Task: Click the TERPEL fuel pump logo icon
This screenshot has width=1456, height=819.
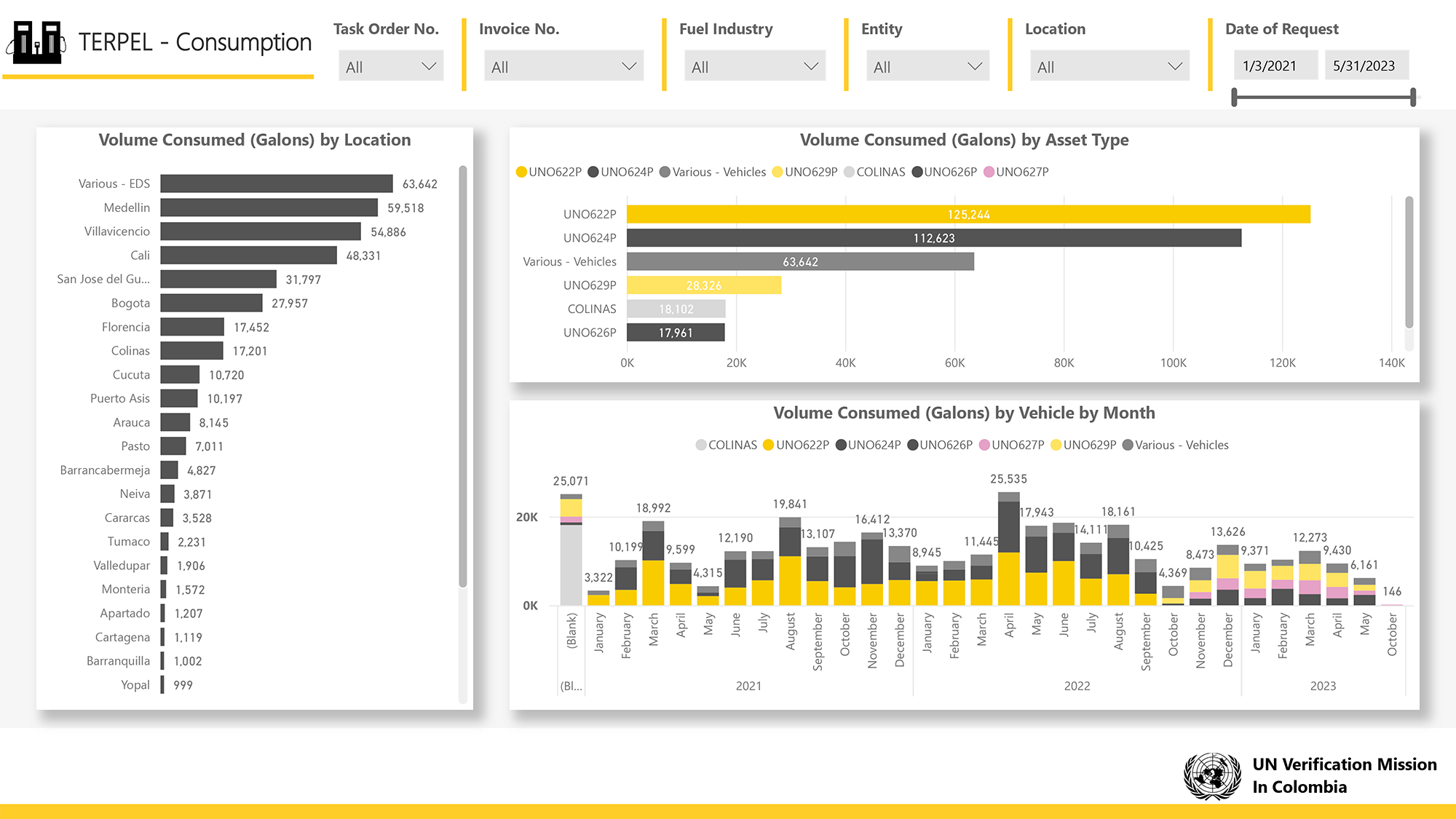Action: (x=36, y=42)
